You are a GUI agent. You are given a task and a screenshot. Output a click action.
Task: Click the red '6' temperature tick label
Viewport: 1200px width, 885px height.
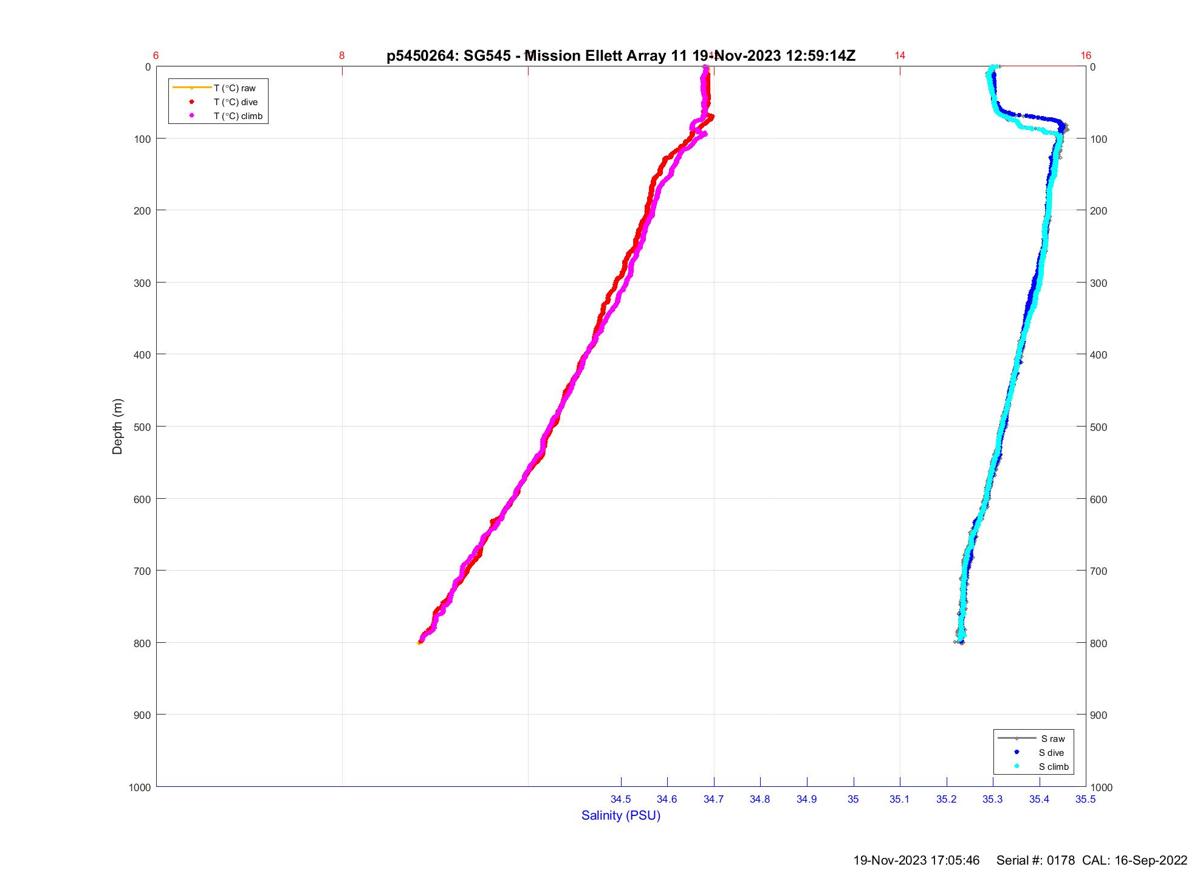pyautogui.click(x=156, y=56)
